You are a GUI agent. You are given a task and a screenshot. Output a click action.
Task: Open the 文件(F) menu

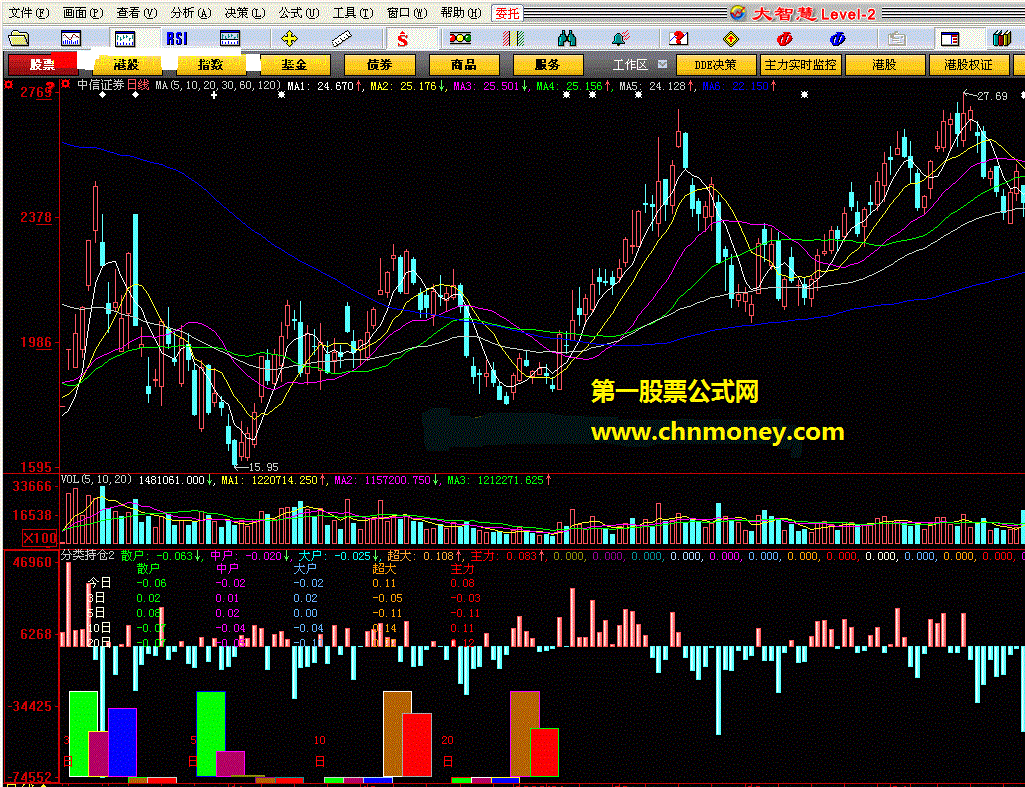coord(29,13)
